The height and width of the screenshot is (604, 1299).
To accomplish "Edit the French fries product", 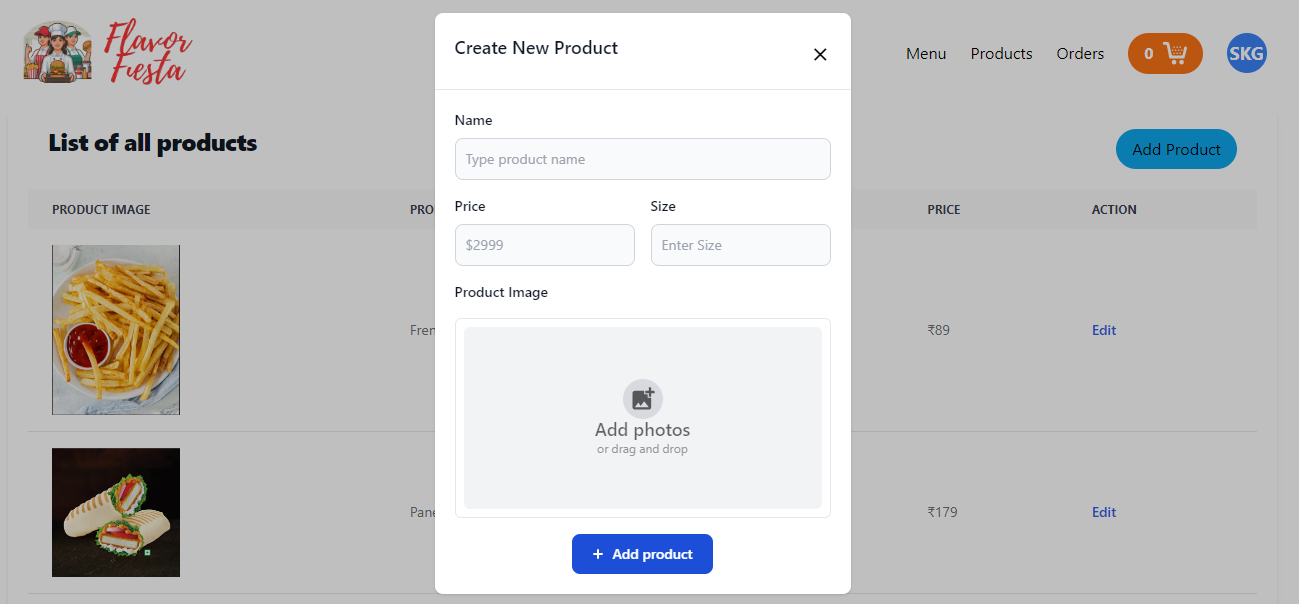I will click(1103, 330).
